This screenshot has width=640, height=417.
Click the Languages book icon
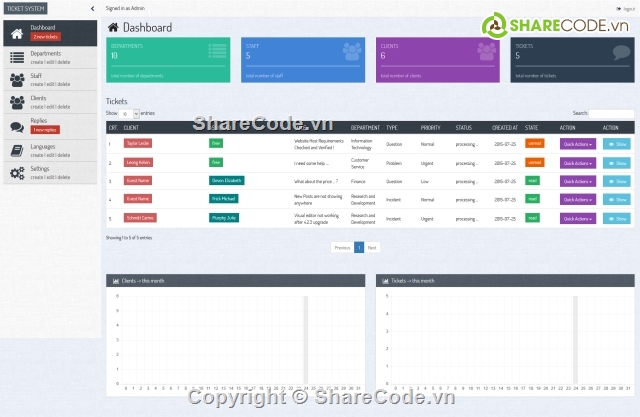(x=16, y=150)
